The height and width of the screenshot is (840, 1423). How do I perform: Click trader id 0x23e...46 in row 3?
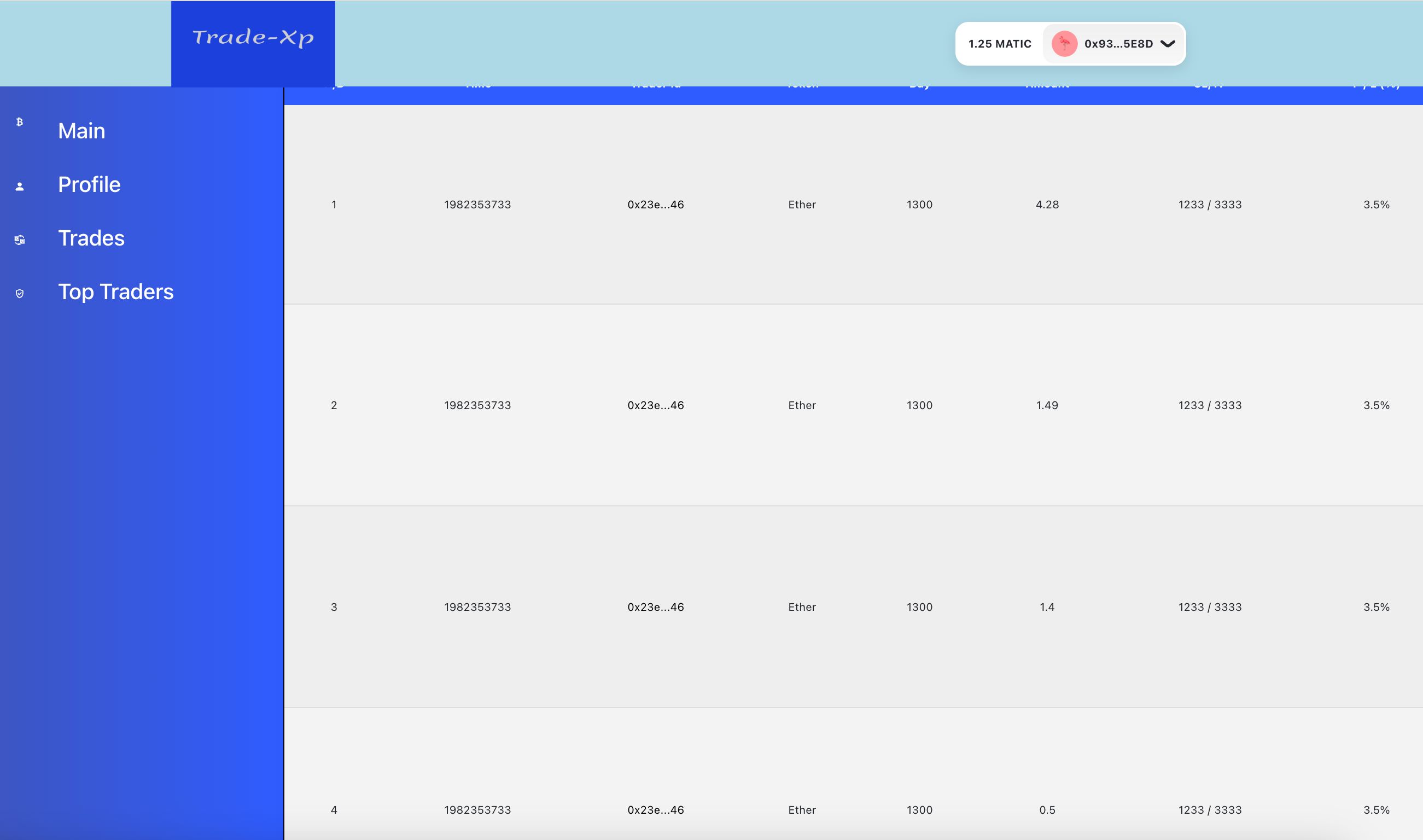coord(656,607)
